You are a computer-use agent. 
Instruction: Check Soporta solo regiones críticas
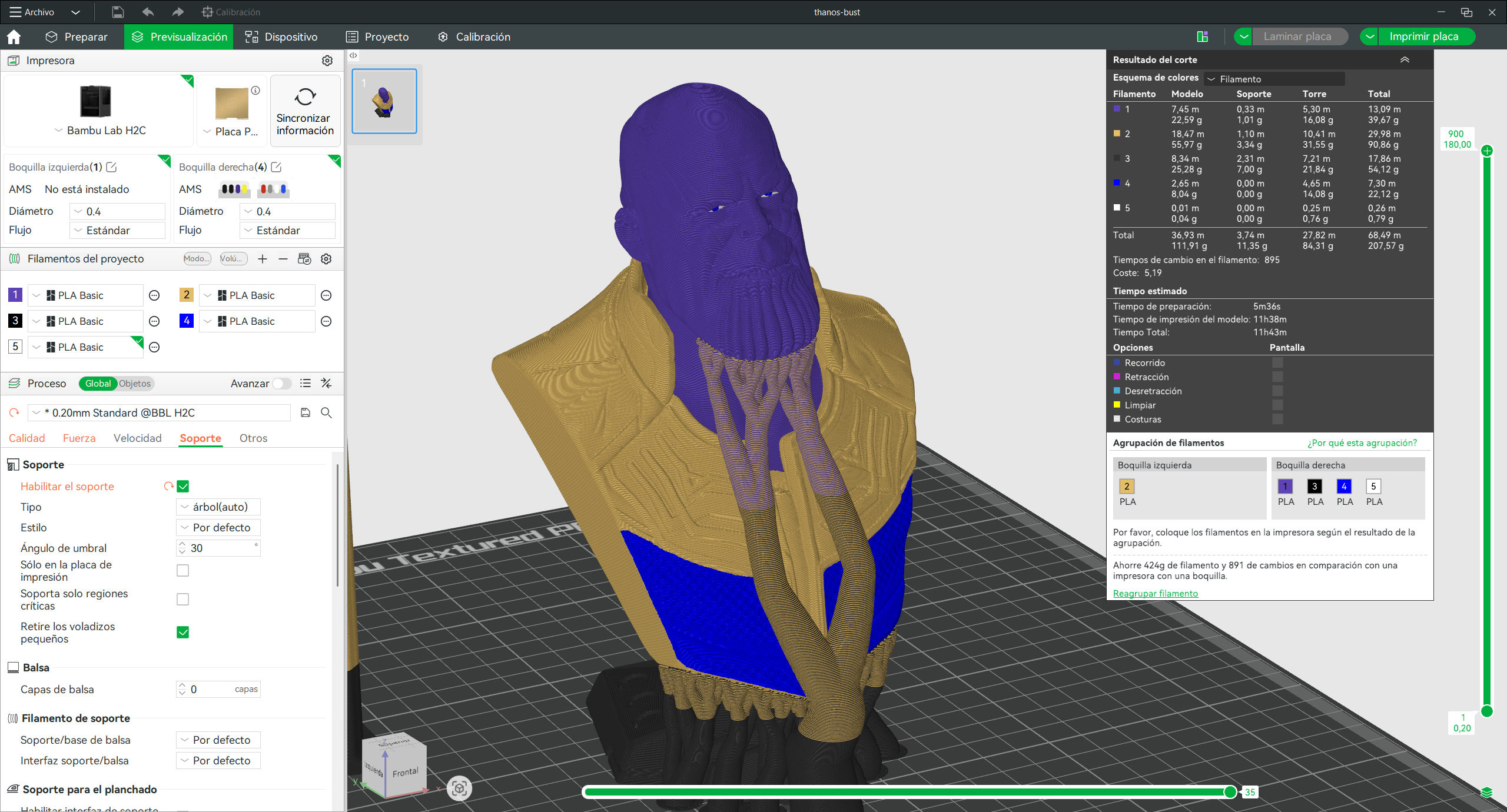click(x=183, y=600)
